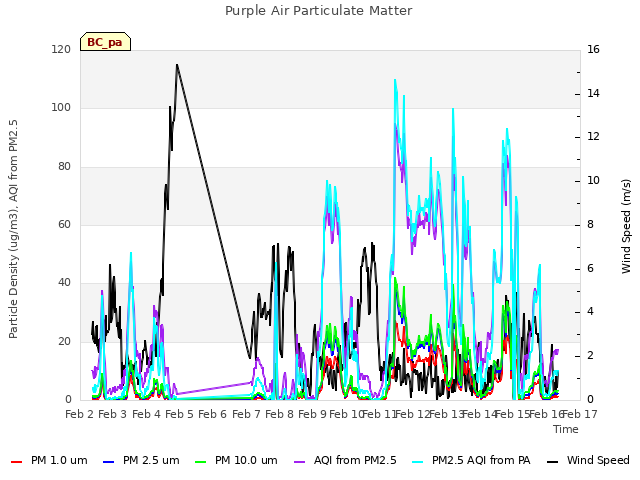Click the chart title Purple Air Particulate Matter
This screenshot has height=480, width=640.
[x=319, y=11]
